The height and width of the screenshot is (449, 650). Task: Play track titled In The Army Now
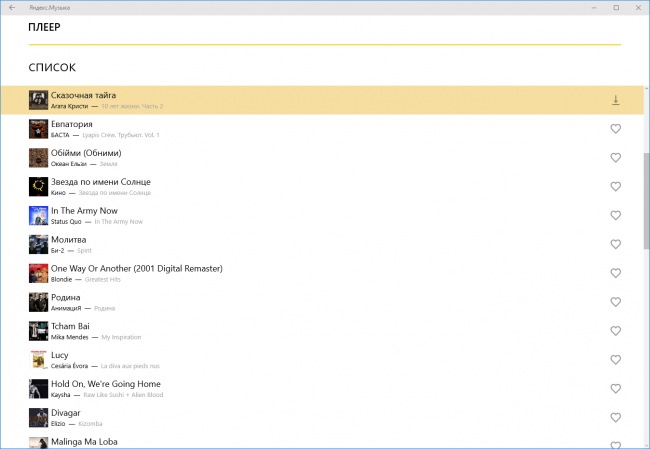[85, 211]
